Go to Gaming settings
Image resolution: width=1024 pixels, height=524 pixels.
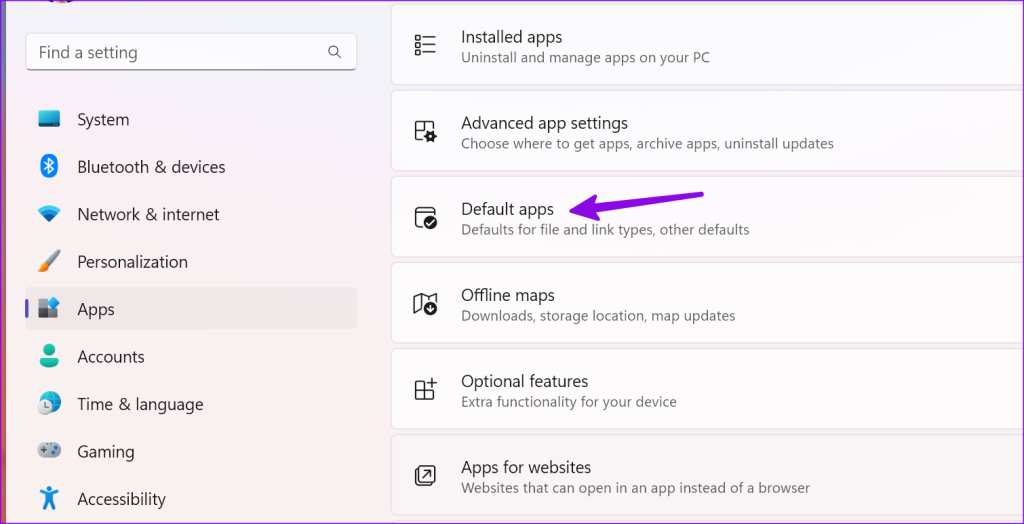pos(191,451)
